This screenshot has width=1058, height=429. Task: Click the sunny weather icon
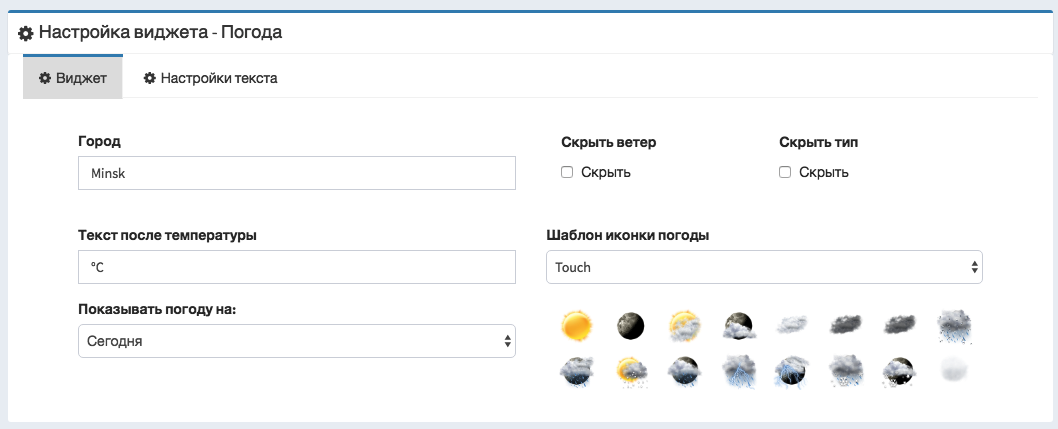[577, 326]
